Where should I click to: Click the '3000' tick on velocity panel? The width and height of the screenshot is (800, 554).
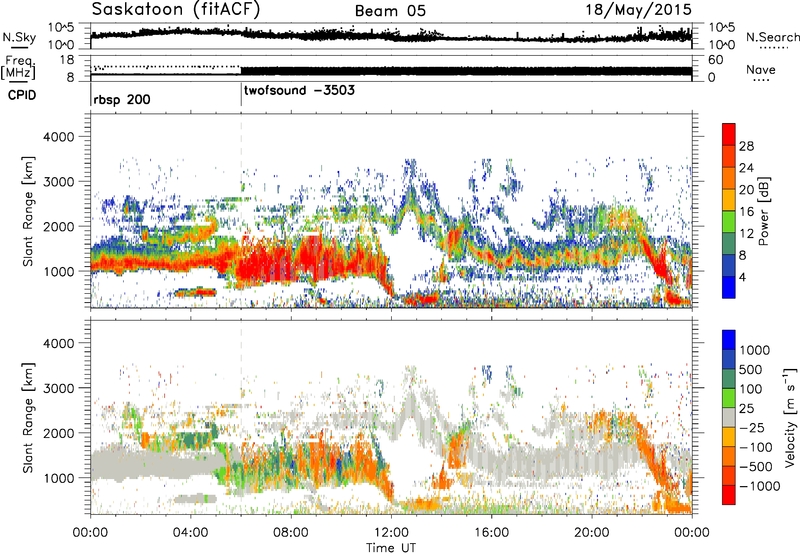[58, 388]
